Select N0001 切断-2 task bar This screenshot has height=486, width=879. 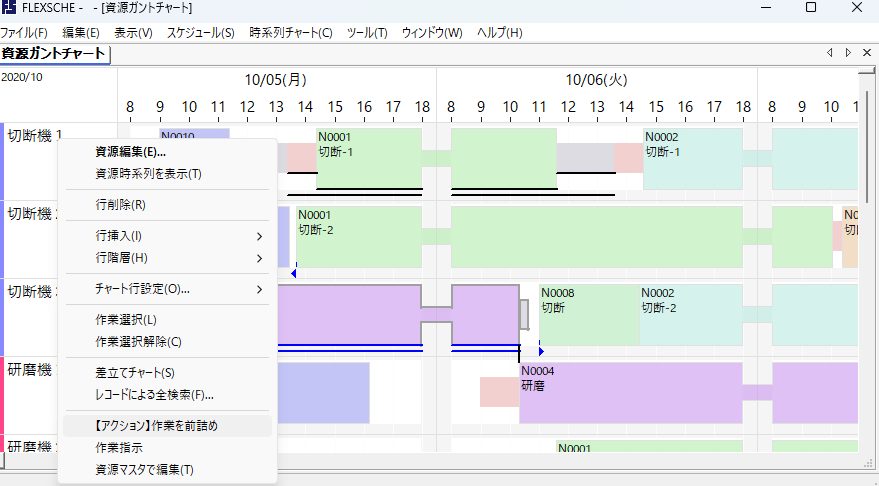(x=359, y=237)
